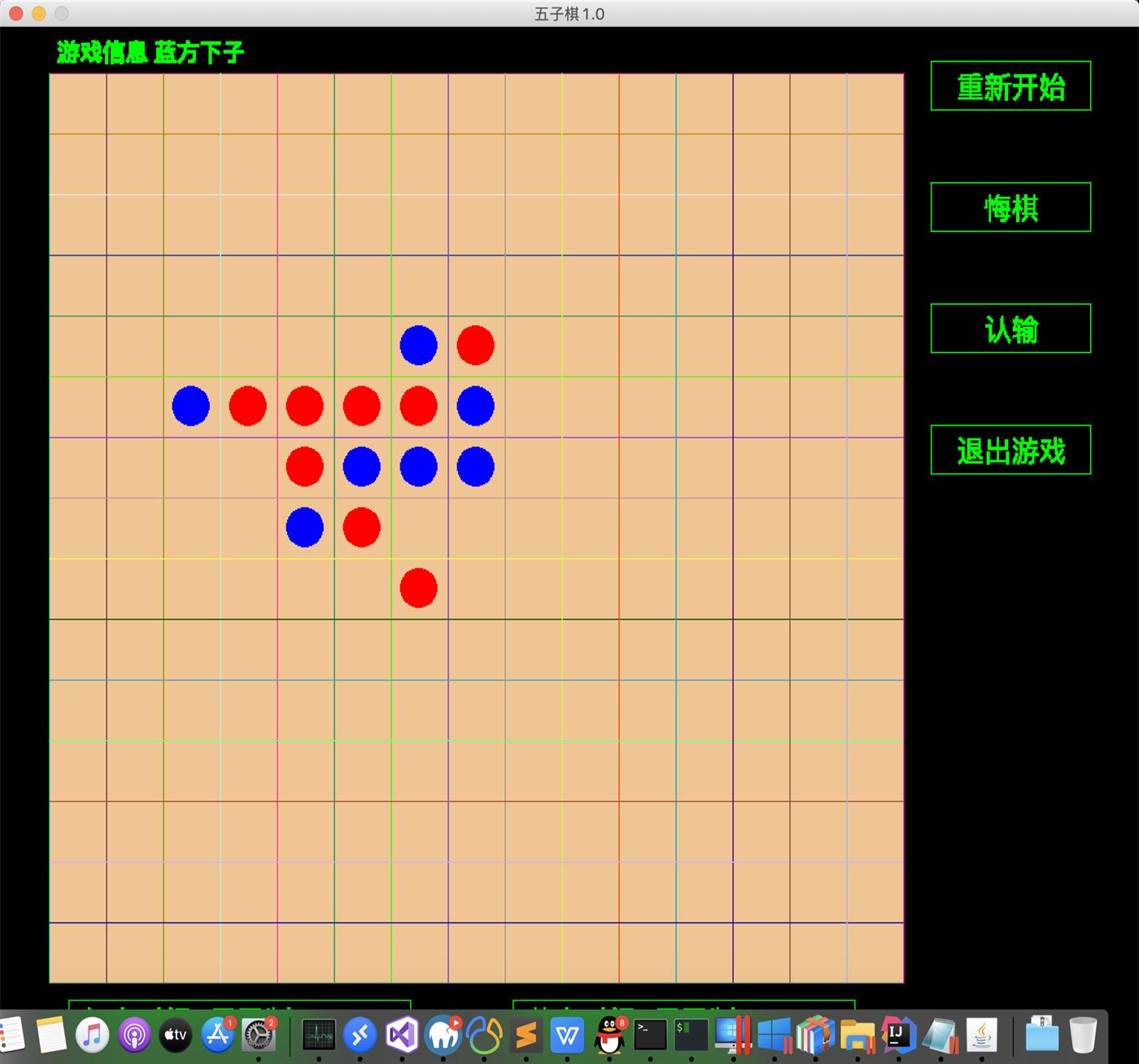Image resolution: width=1139 pixels, height=1064 pixels.
Task: Open Activity Monitor from the dock
Action: click(x=318, y=1036)
